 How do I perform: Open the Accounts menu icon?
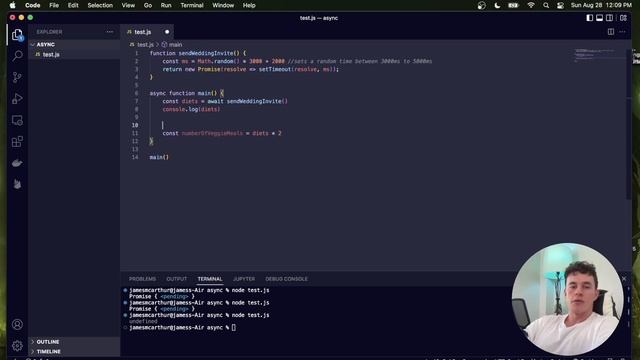coord(17,324)
